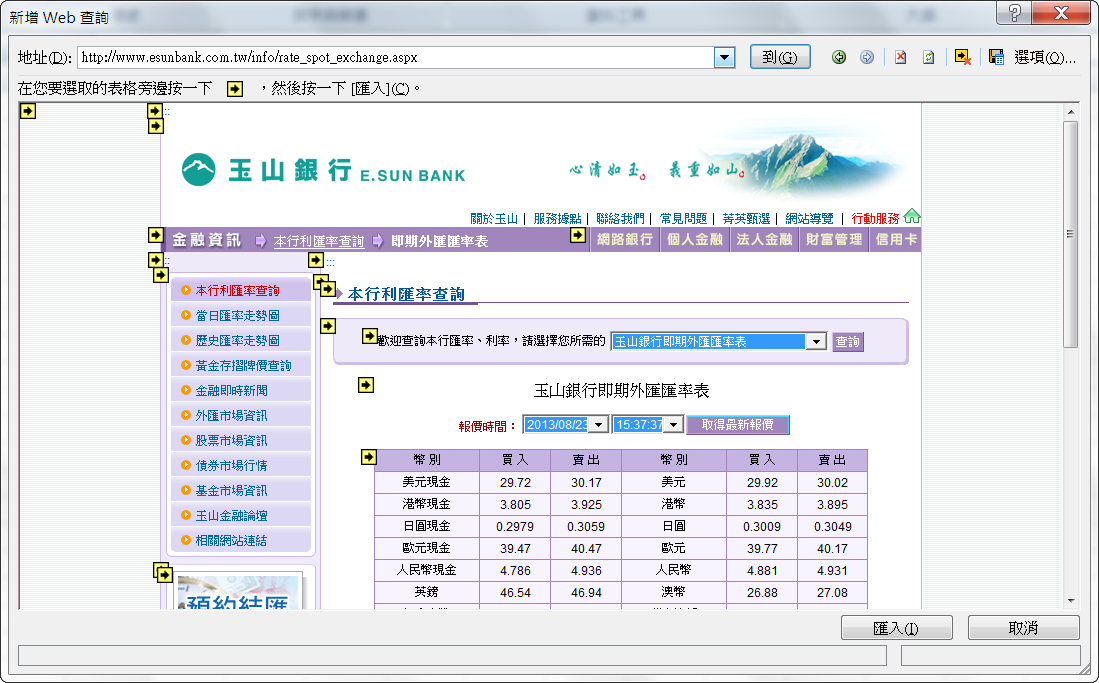Click the 取得最新報價 button
Screen dimensions: 1099x683
click(737, 424)
